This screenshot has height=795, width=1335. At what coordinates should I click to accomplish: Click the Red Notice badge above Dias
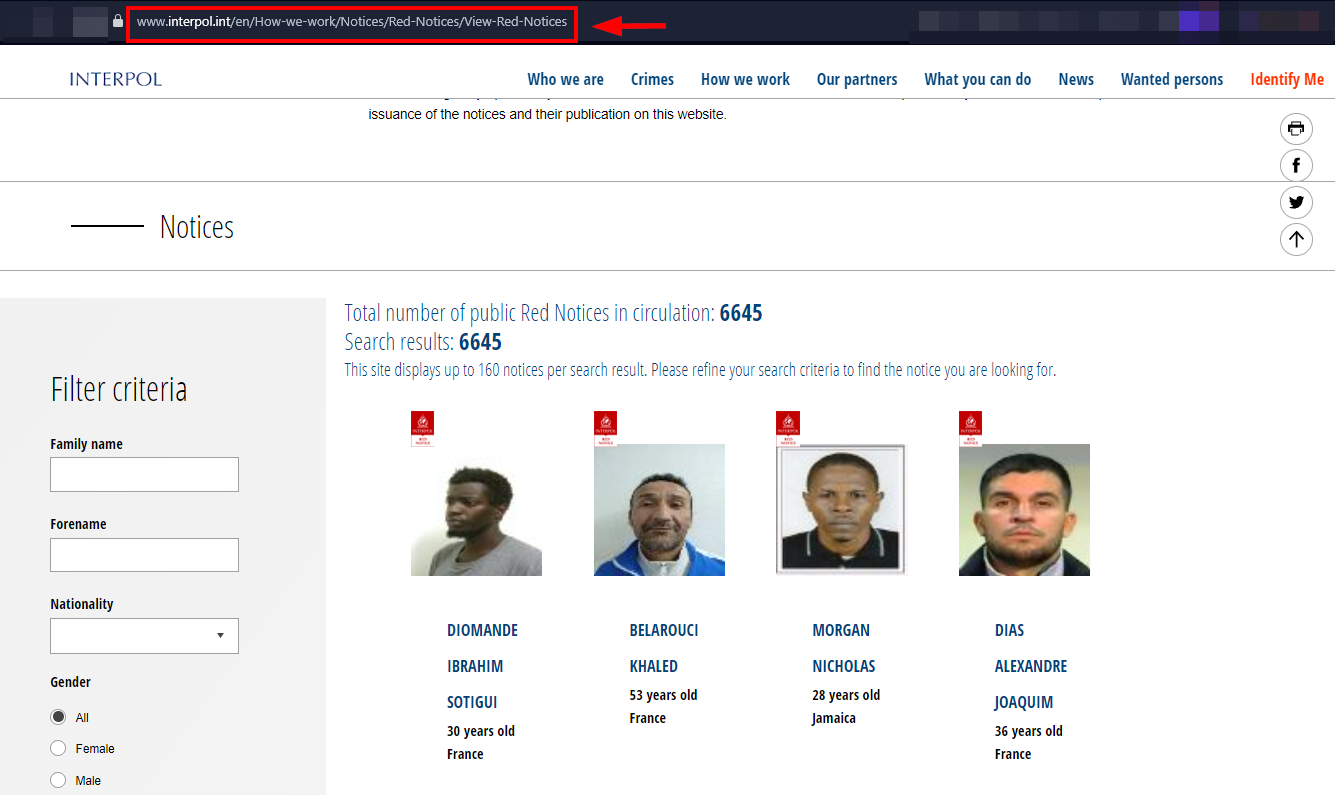pos(970,428)
